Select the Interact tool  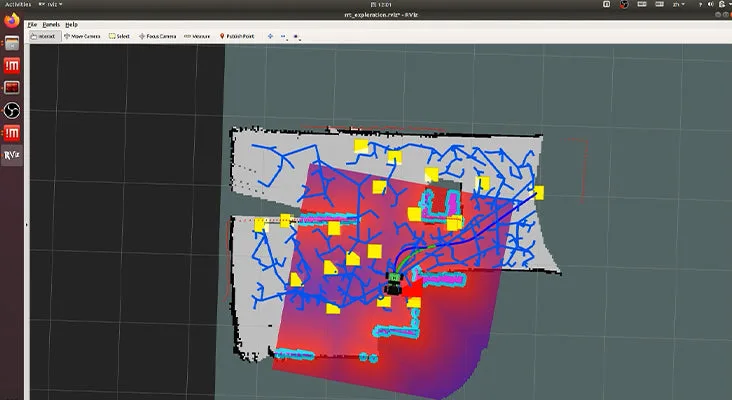(x=45, y=36)
